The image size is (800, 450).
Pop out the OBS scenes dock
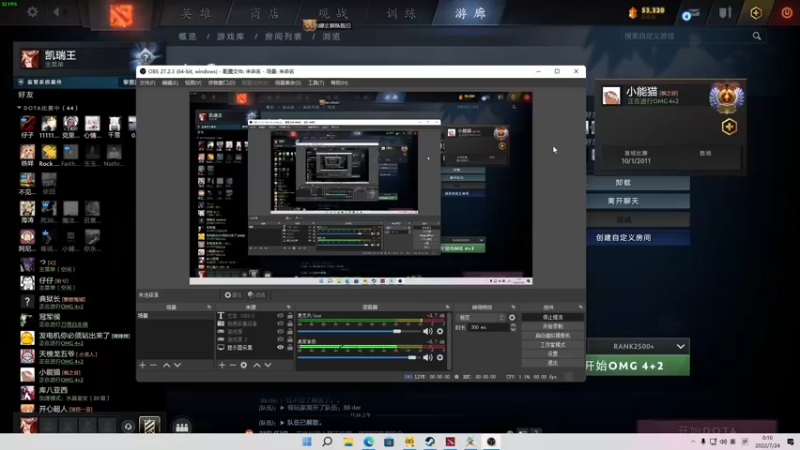[209, 307]
